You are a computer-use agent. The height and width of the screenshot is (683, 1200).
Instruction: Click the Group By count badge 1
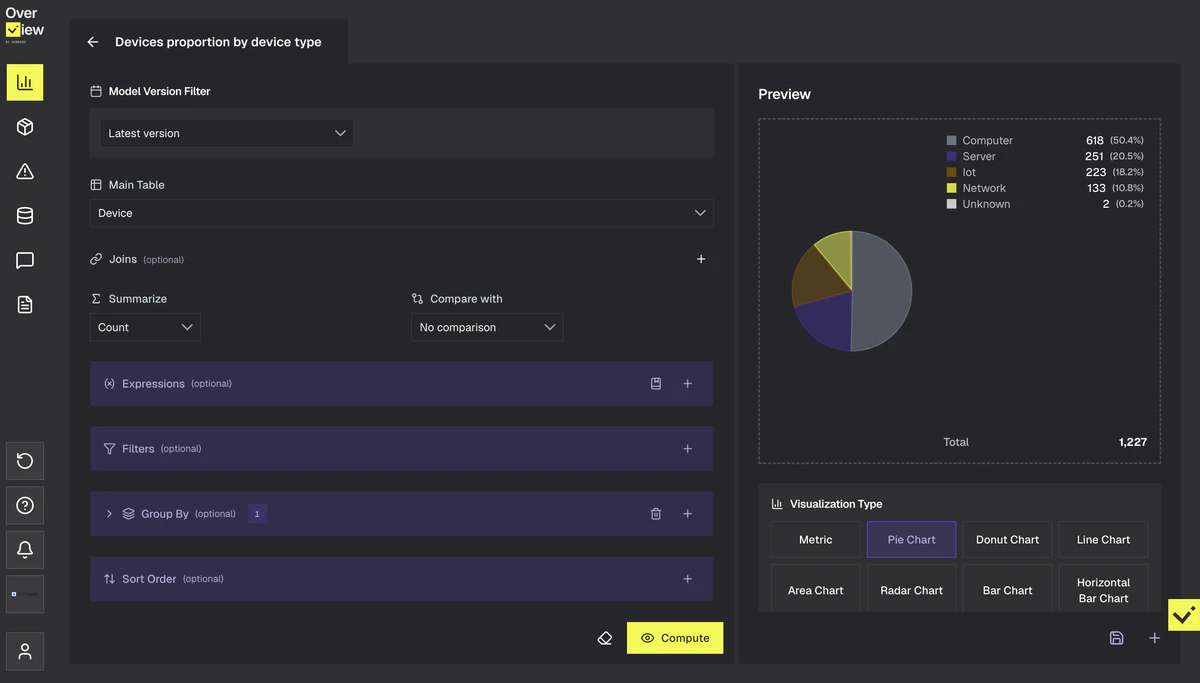tap(257, 514)
